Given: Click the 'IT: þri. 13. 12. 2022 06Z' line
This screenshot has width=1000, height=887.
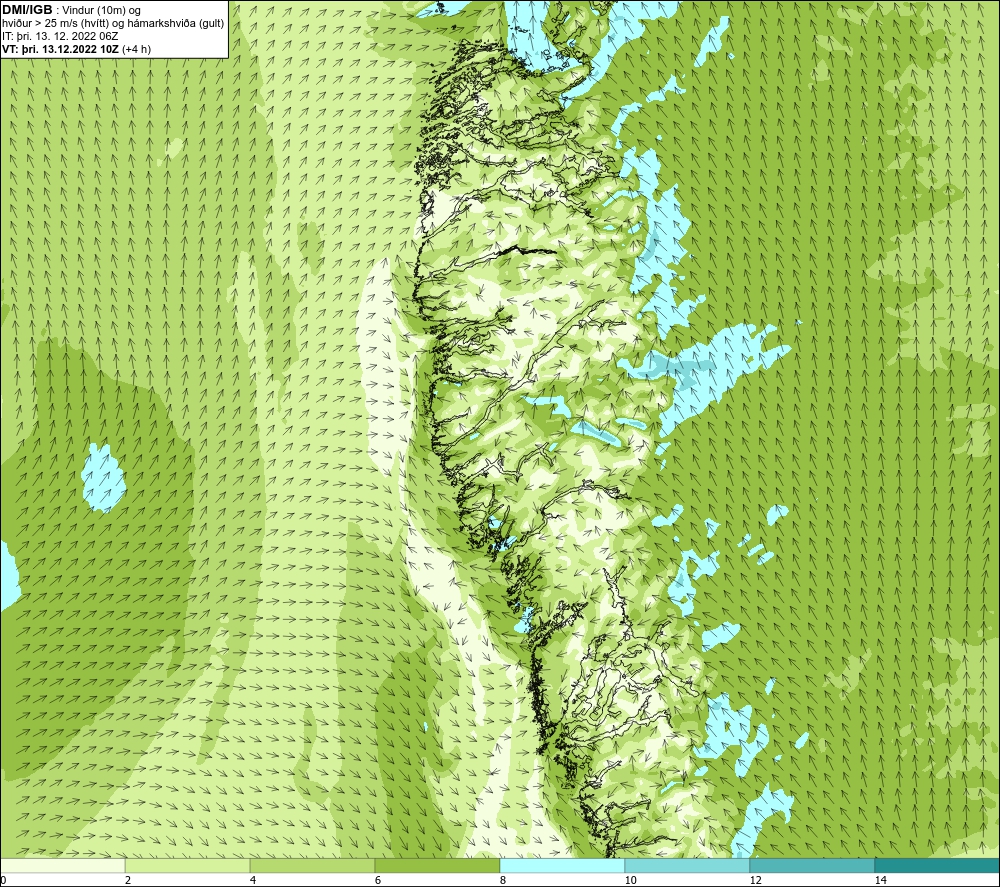Looking at the screenshot, I should pyautogui.click(x=60, y=36).
